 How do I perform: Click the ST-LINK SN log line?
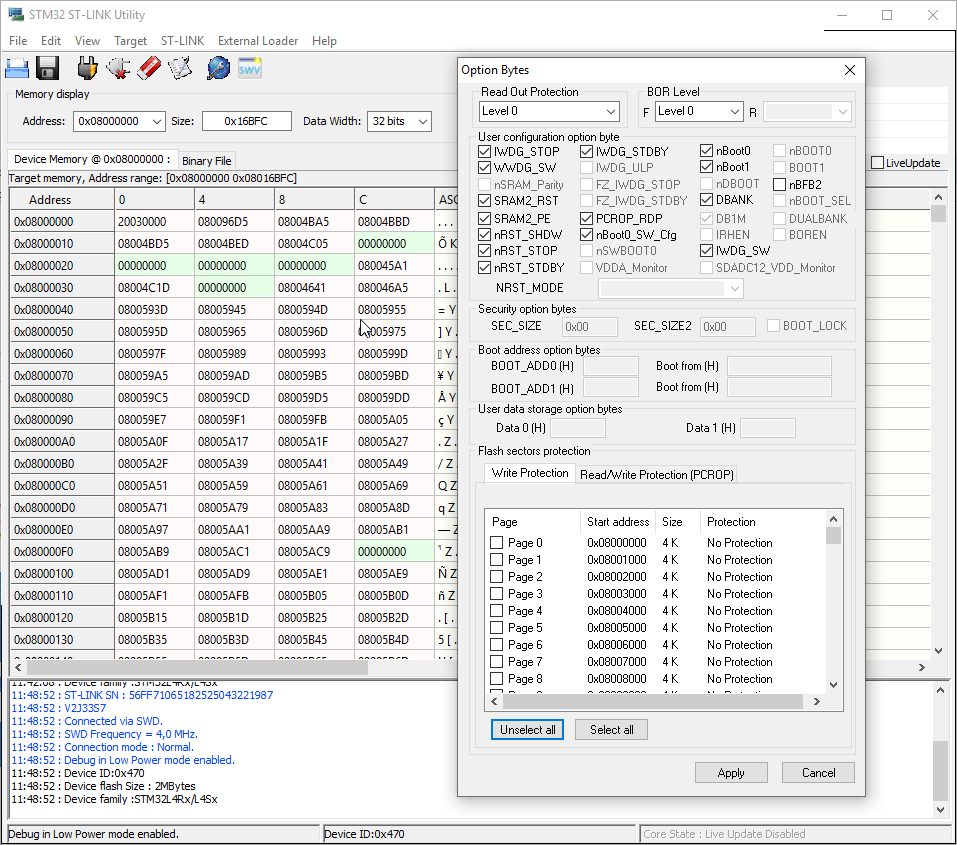(142, 695)
